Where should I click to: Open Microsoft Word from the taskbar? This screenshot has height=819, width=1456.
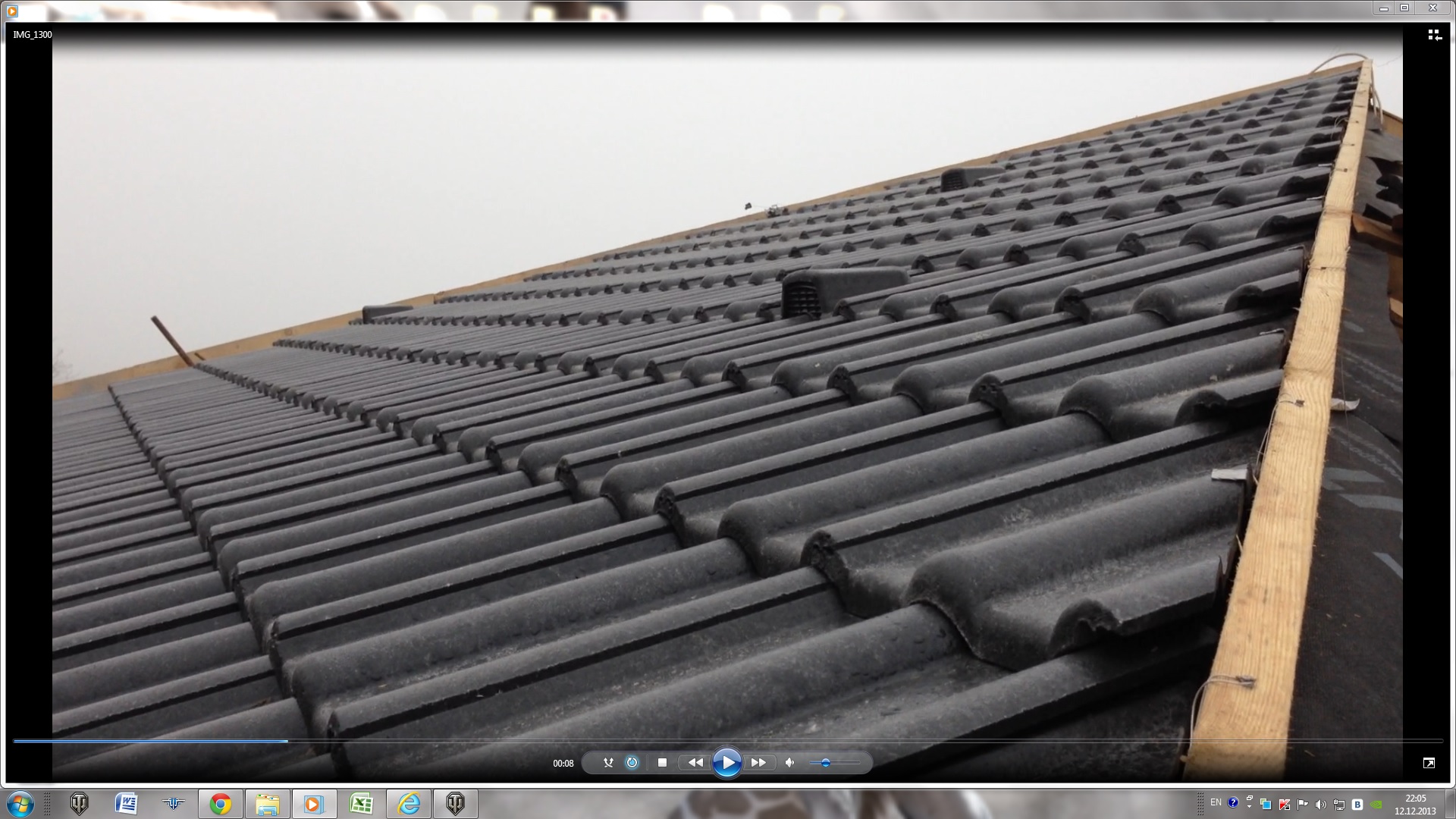(x=126, y=804)
